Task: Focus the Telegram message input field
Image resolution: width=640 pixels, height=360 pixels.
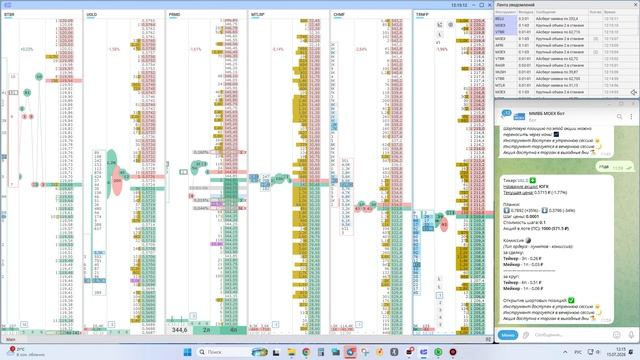Action: [571, 335]
